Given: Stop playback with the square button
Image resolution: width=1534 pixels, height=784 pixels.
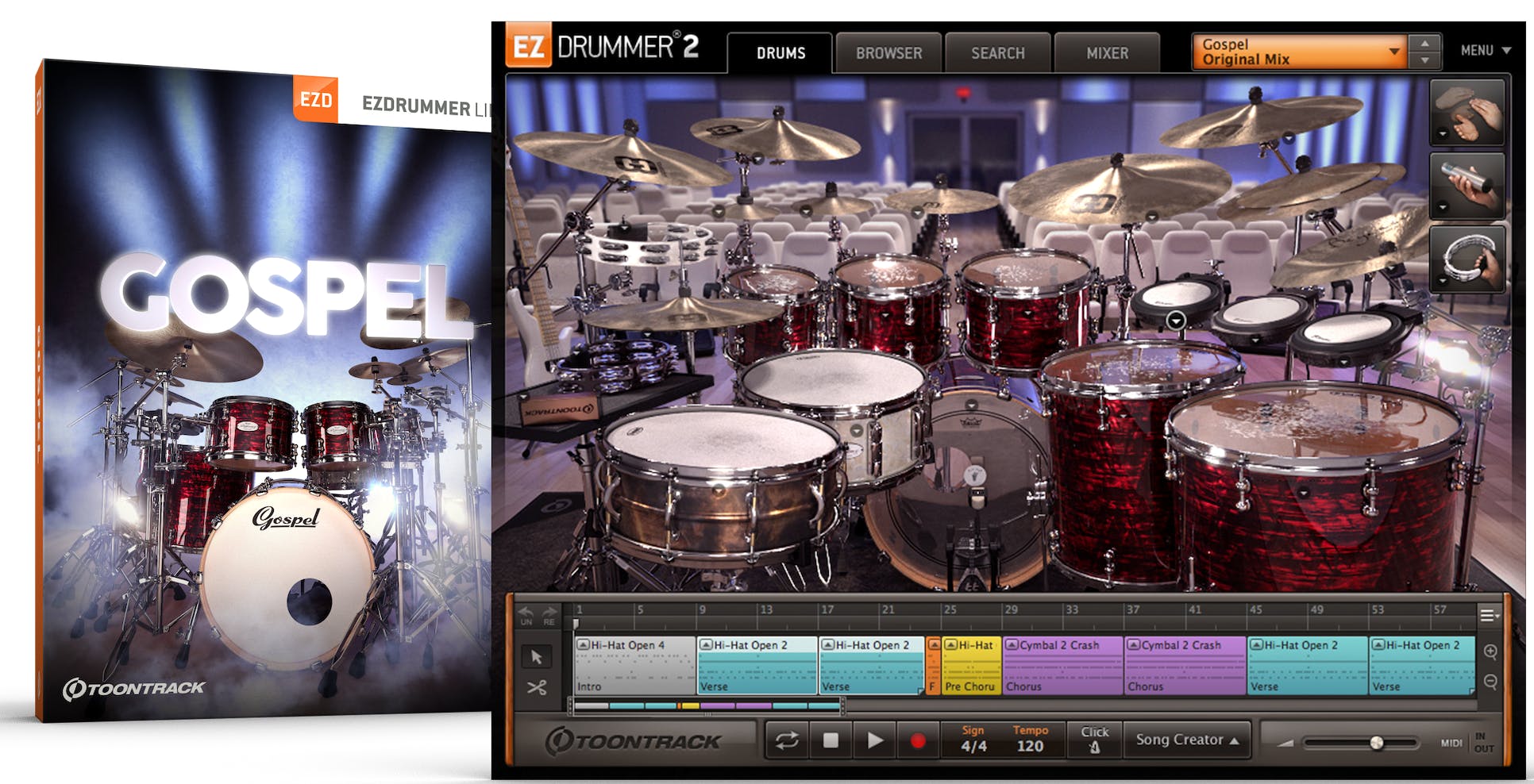Looking at the screenshot, I should [x=831, y=740].
